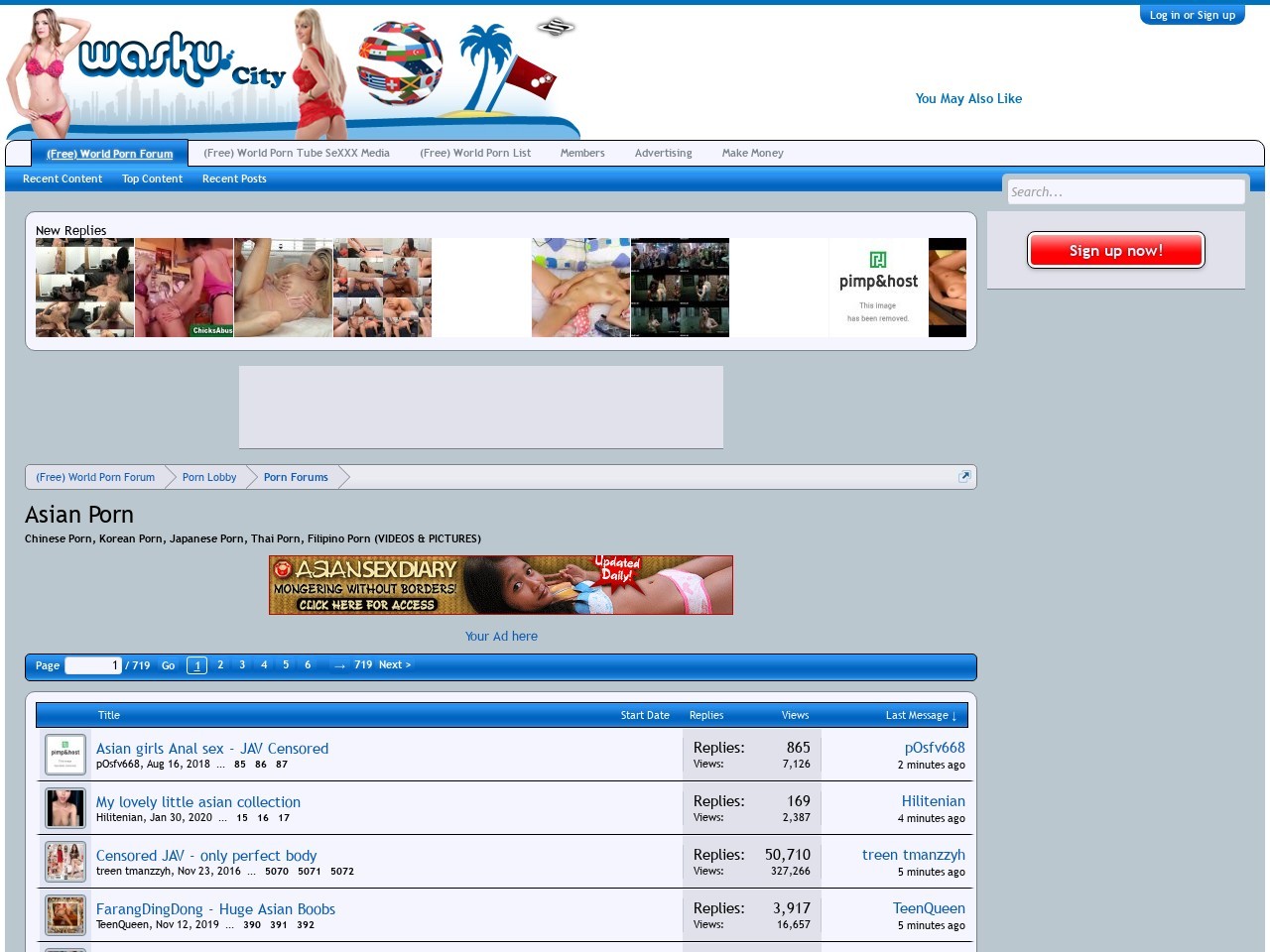Image resolution: width=1270 pixels, height=952 pixels.
Task: Focus the Search input field
Action: [1125, 192]
